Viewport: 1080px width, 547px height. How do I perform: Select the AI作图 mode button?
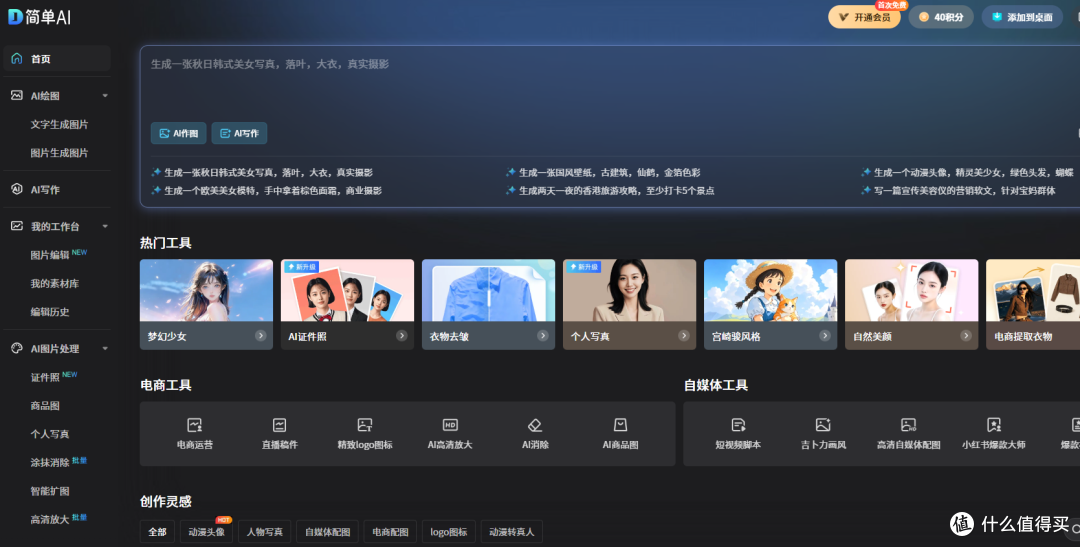tap(178, 133)
